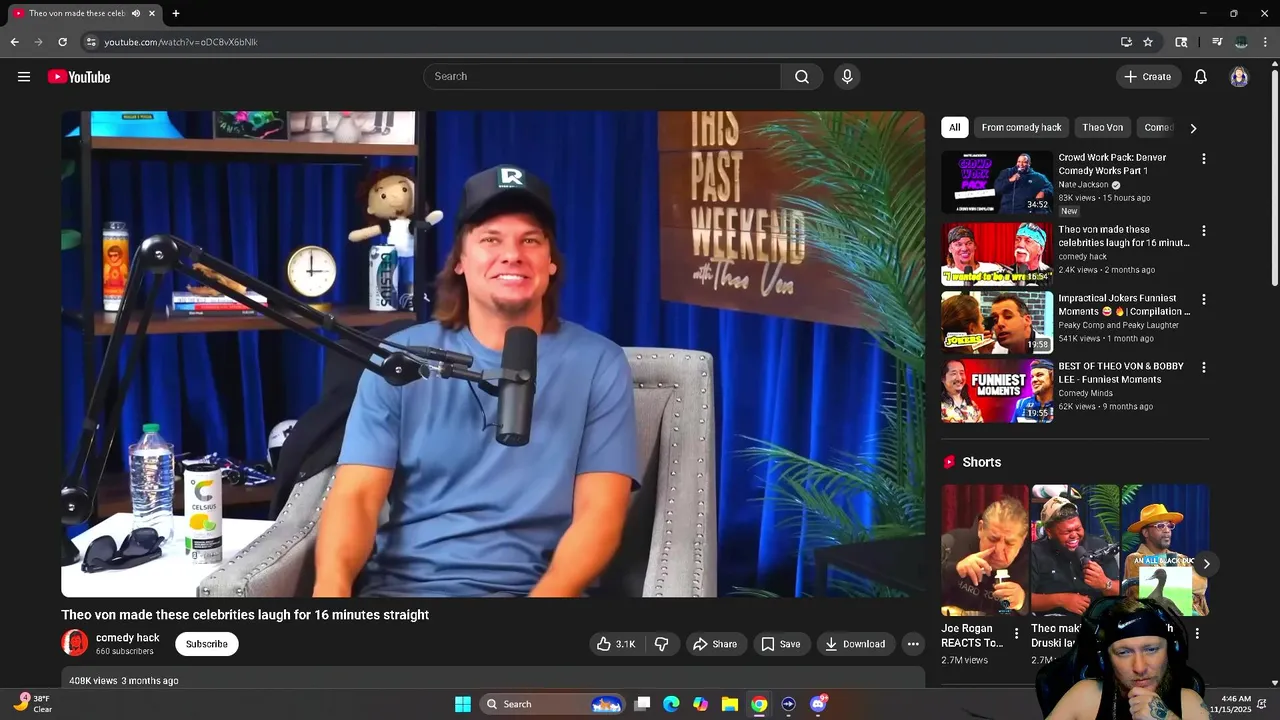Viewport: 1280px width, 720px height.
Task: Open options for Impractical Jokers video
Action: tap(1204, 299)
